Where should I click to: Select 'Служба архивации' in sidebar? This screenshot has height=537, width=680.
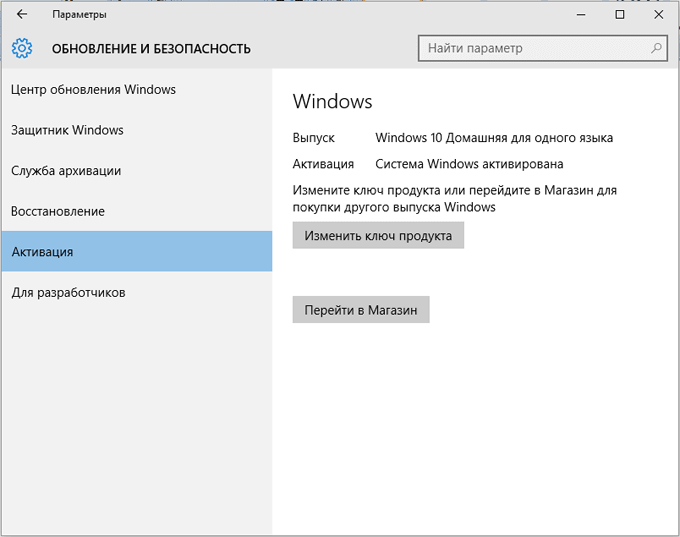[137, 170]
